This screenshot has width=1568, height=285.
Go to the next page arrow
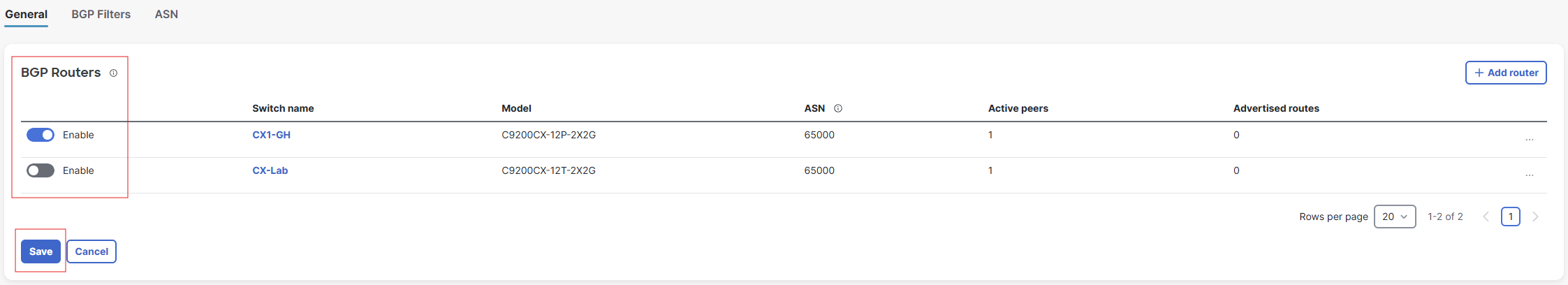[1535, 217]
